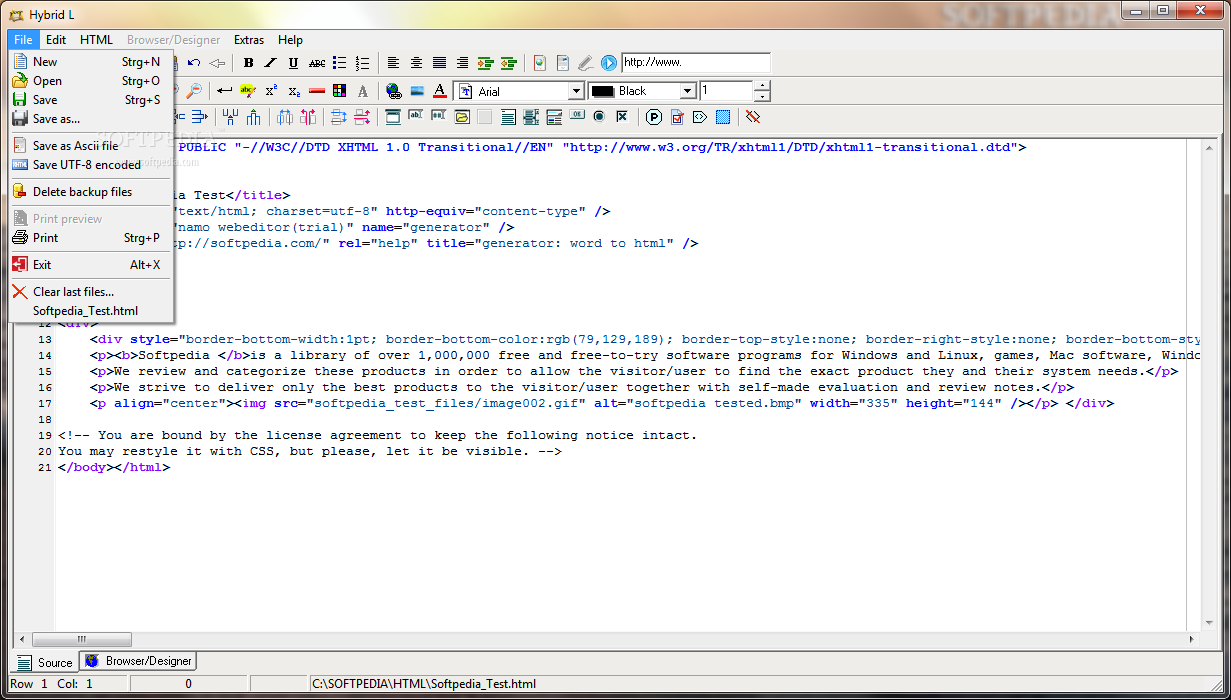The width and height of the screenshot is (1231, 700).
Task: Decrease the size value with down arrow
Action: [762, 96]
